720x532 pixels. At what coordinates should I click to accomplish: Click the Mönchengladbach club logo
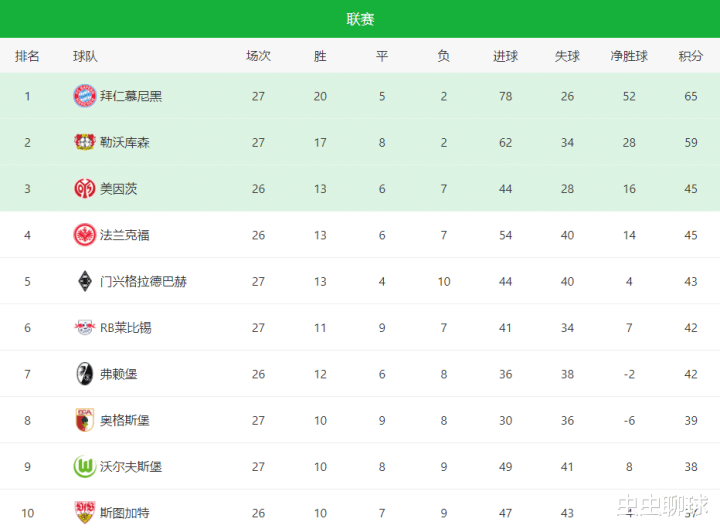point(84,281)
